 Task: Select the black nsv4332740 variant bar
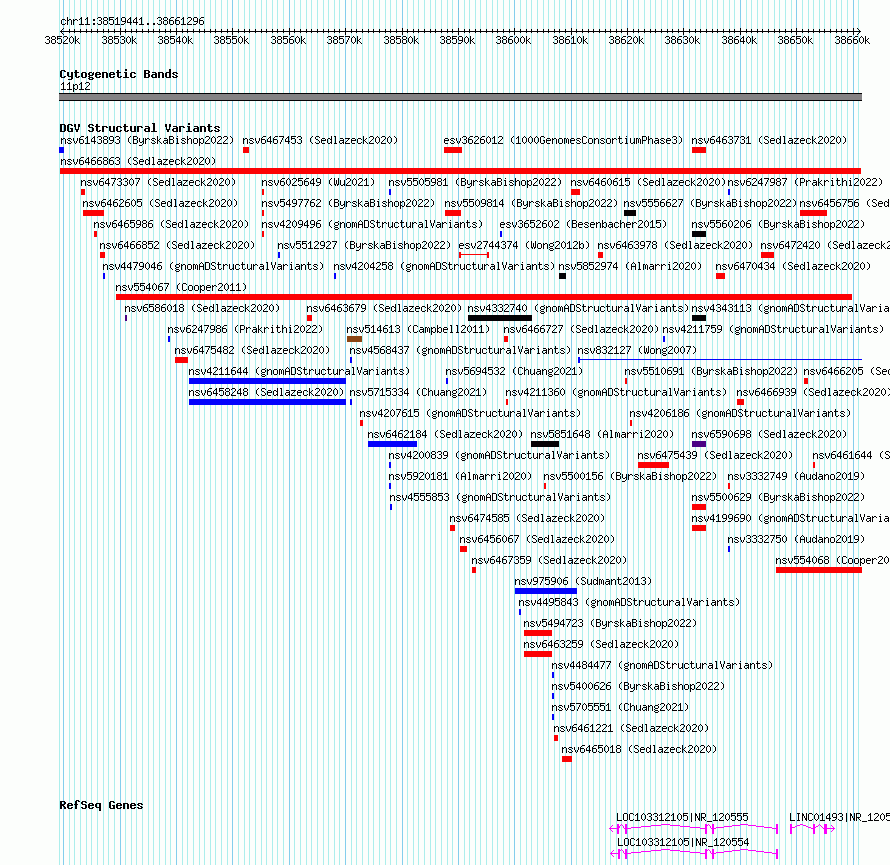[500, 318]
